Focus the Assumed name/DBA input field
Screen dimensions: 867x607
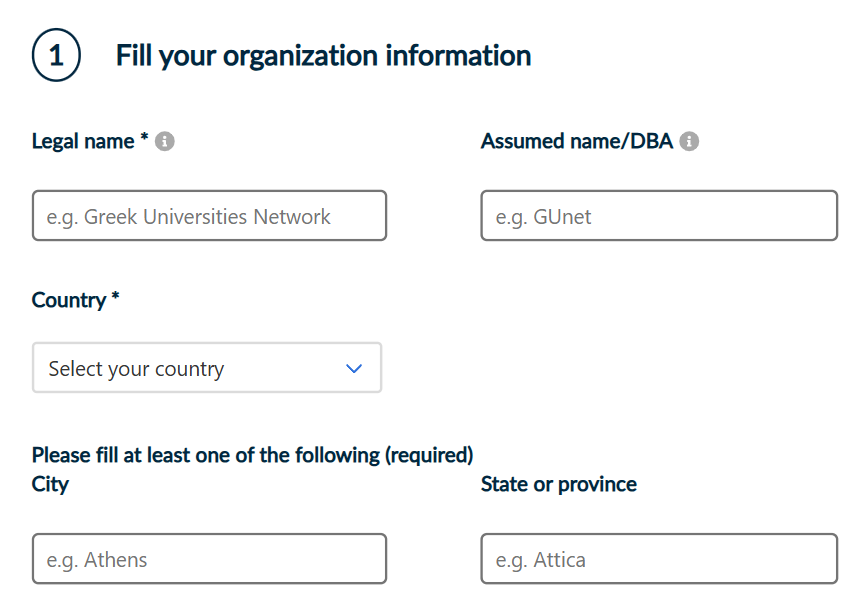pyautogui.click(x=659, y=216)
